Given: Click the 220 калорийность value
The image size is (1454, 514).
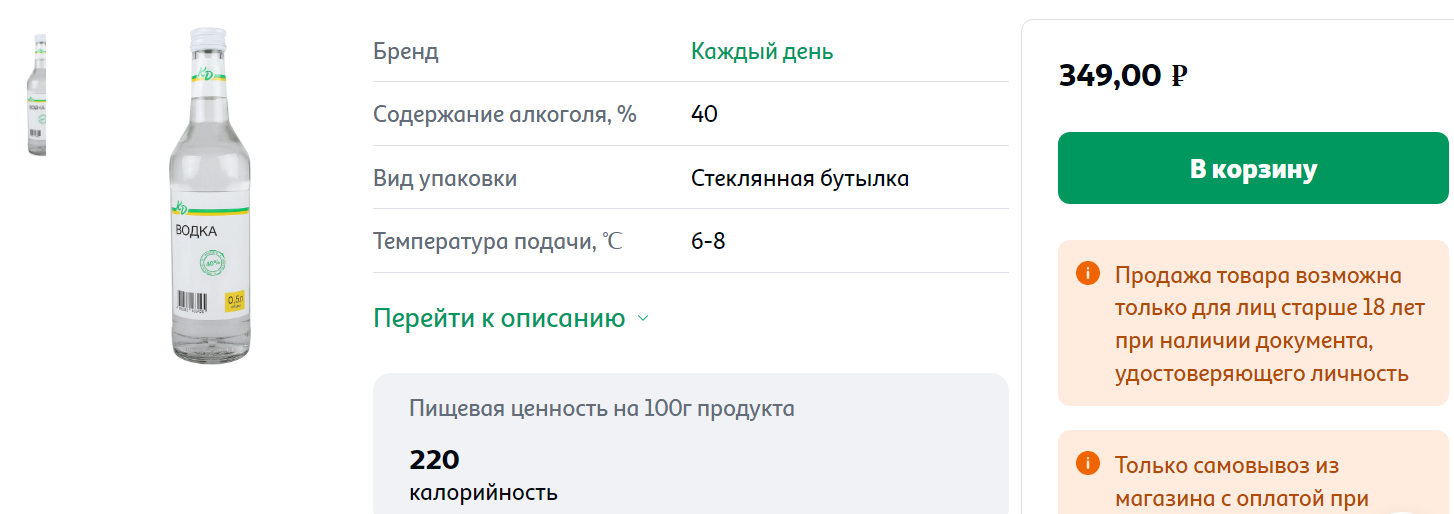Looking at the screenshot, I should pyautogui.click(x=434, y=460).
